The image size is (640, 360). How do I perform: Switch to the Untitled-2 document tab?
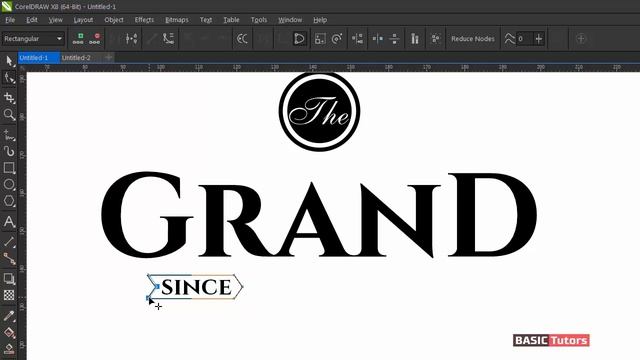point(81,58)
